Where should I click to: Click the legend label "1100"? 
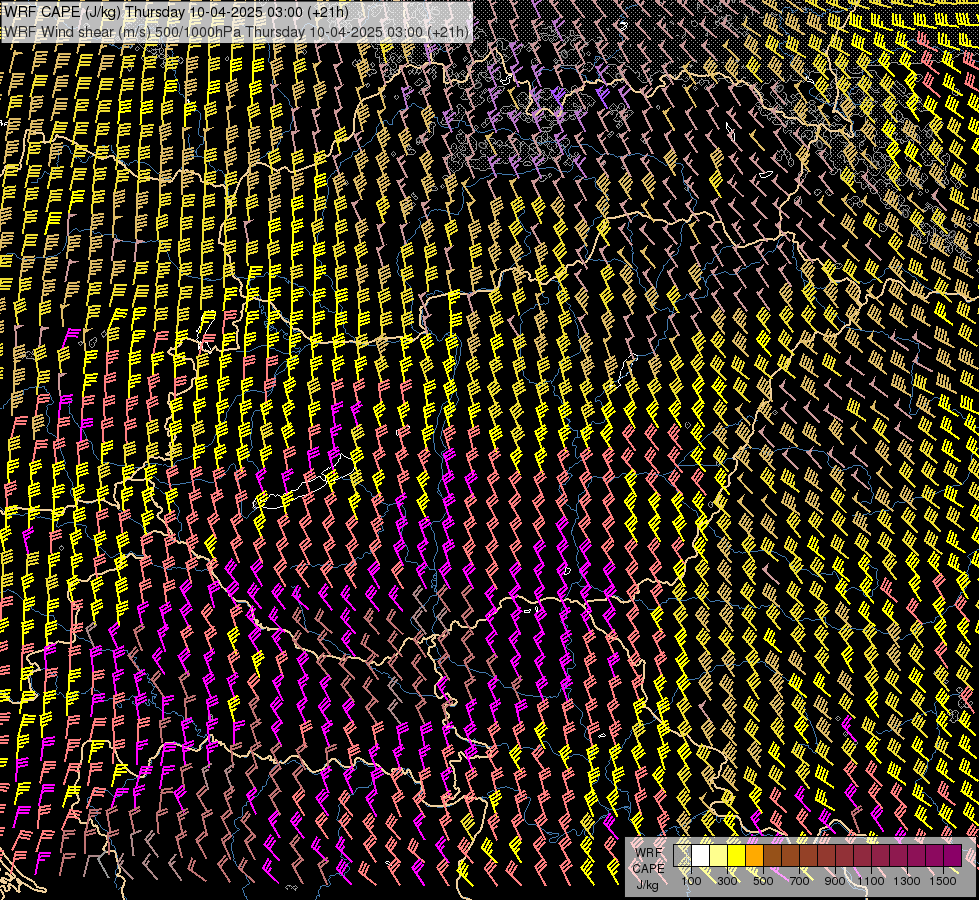(871, 881)
